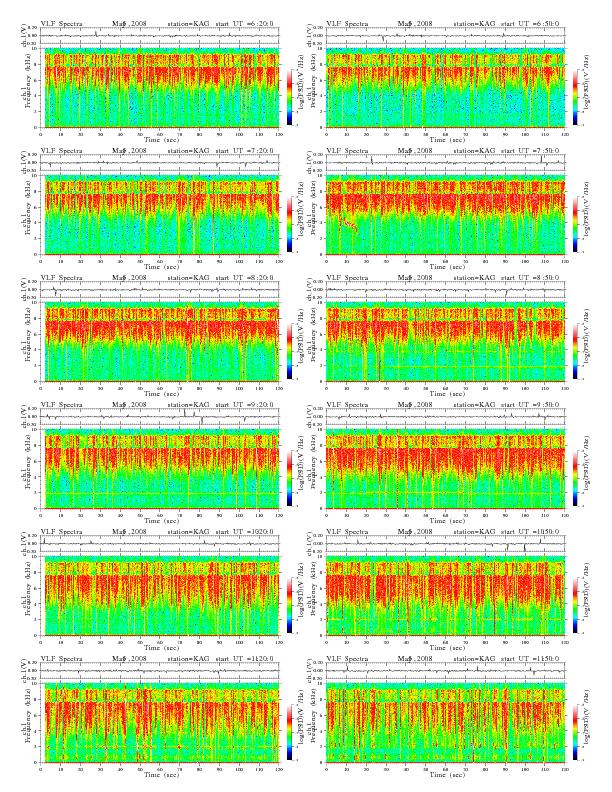Select the spectrogram starting at UT 10:50:0
This screenshot has width=612, height=792.
(x=445, y=596)
